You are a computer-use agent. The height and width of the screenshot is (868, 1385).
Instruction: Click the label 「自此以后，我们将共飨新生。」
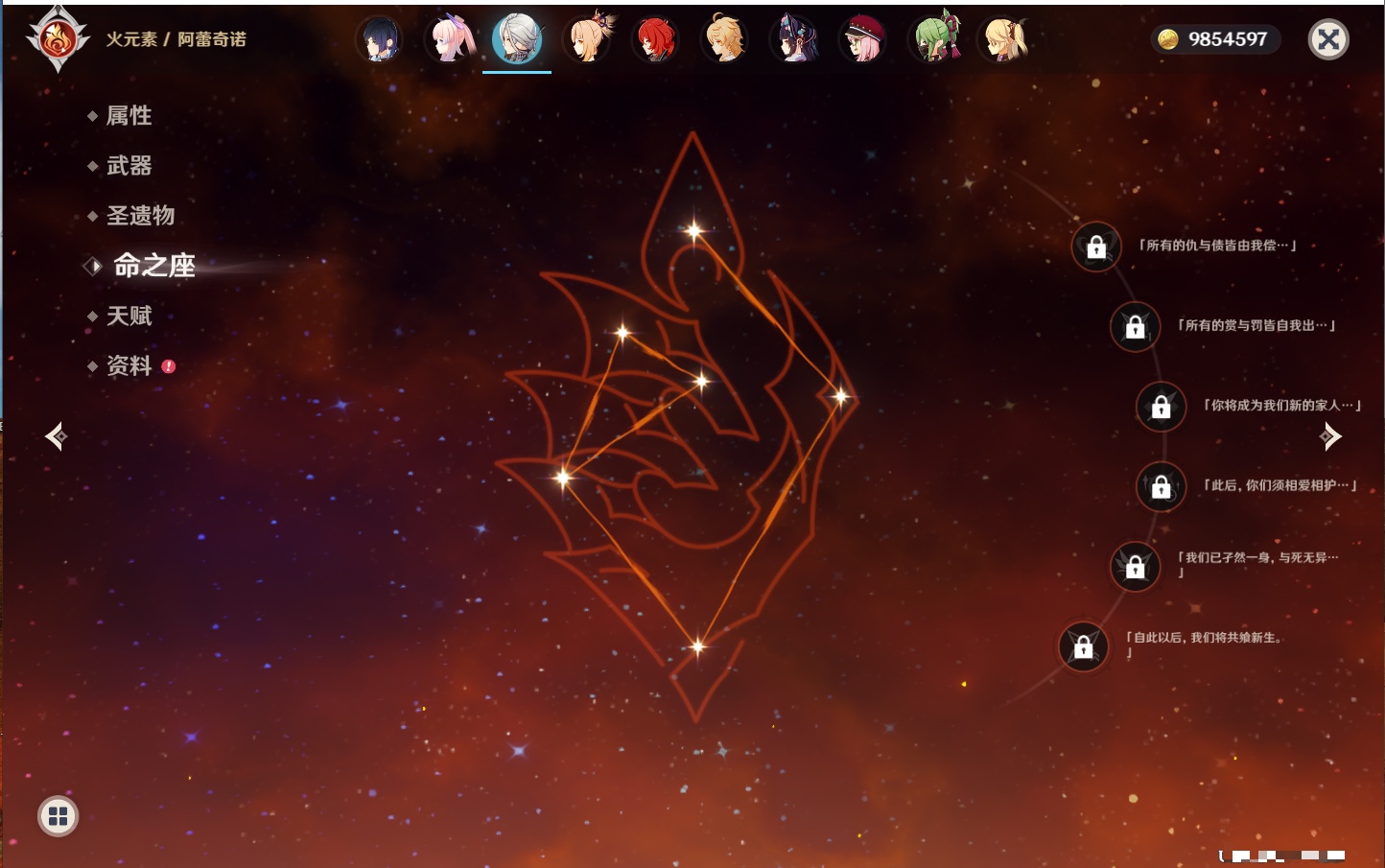[1205, 644]
